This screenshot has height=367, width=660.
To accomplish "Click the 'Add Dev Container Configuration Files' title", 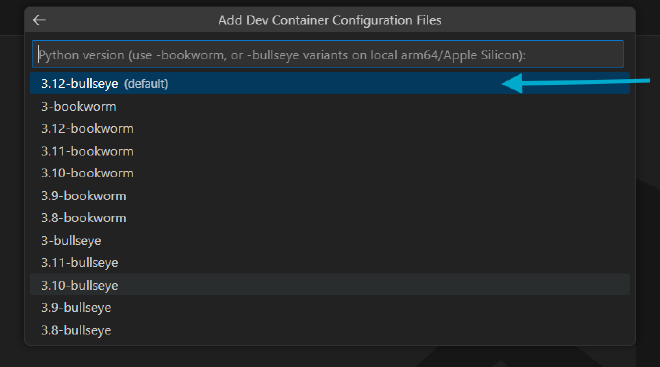I will click(x=330, y=20).
